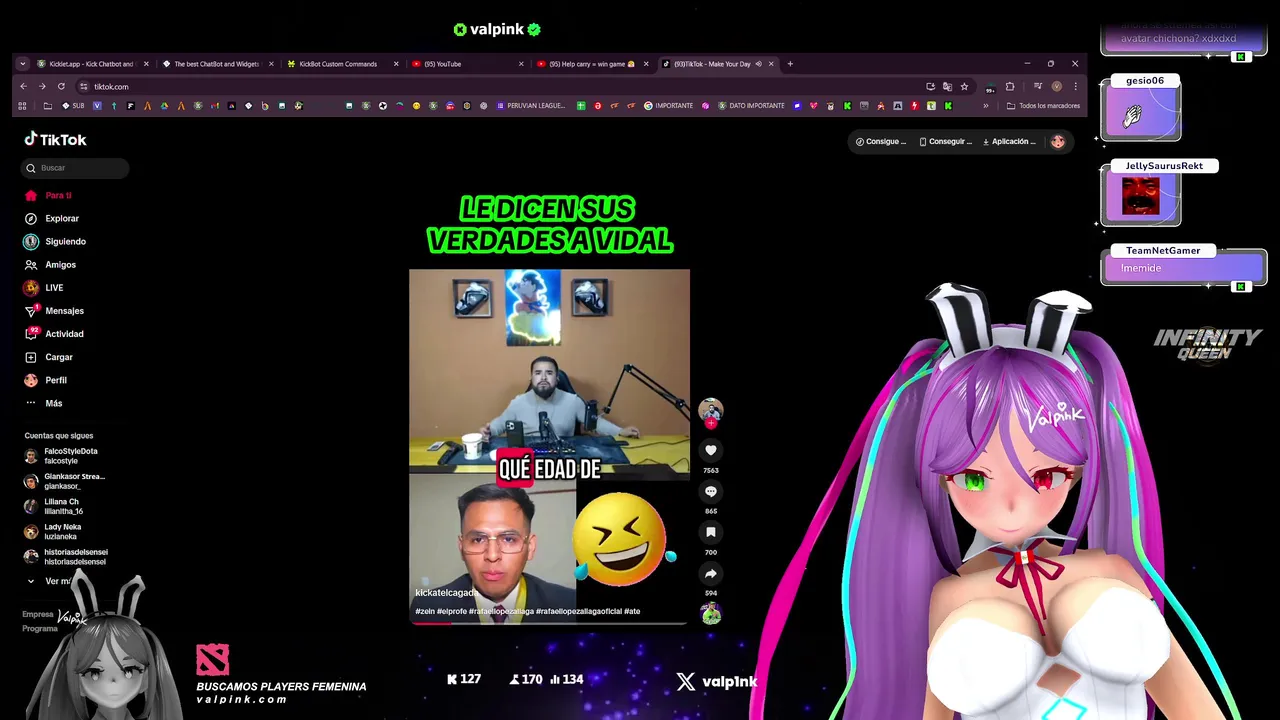
Task: Open the Liliana Ch followed account
Action: tap(54, 506)
